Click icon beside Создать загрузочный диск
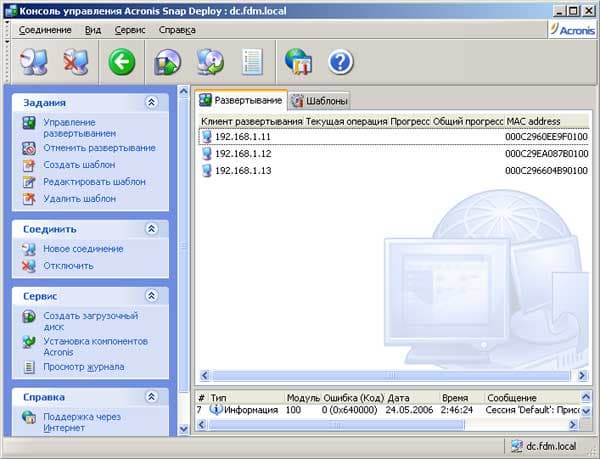Screen dimensions: 600x459 [29, 316]
